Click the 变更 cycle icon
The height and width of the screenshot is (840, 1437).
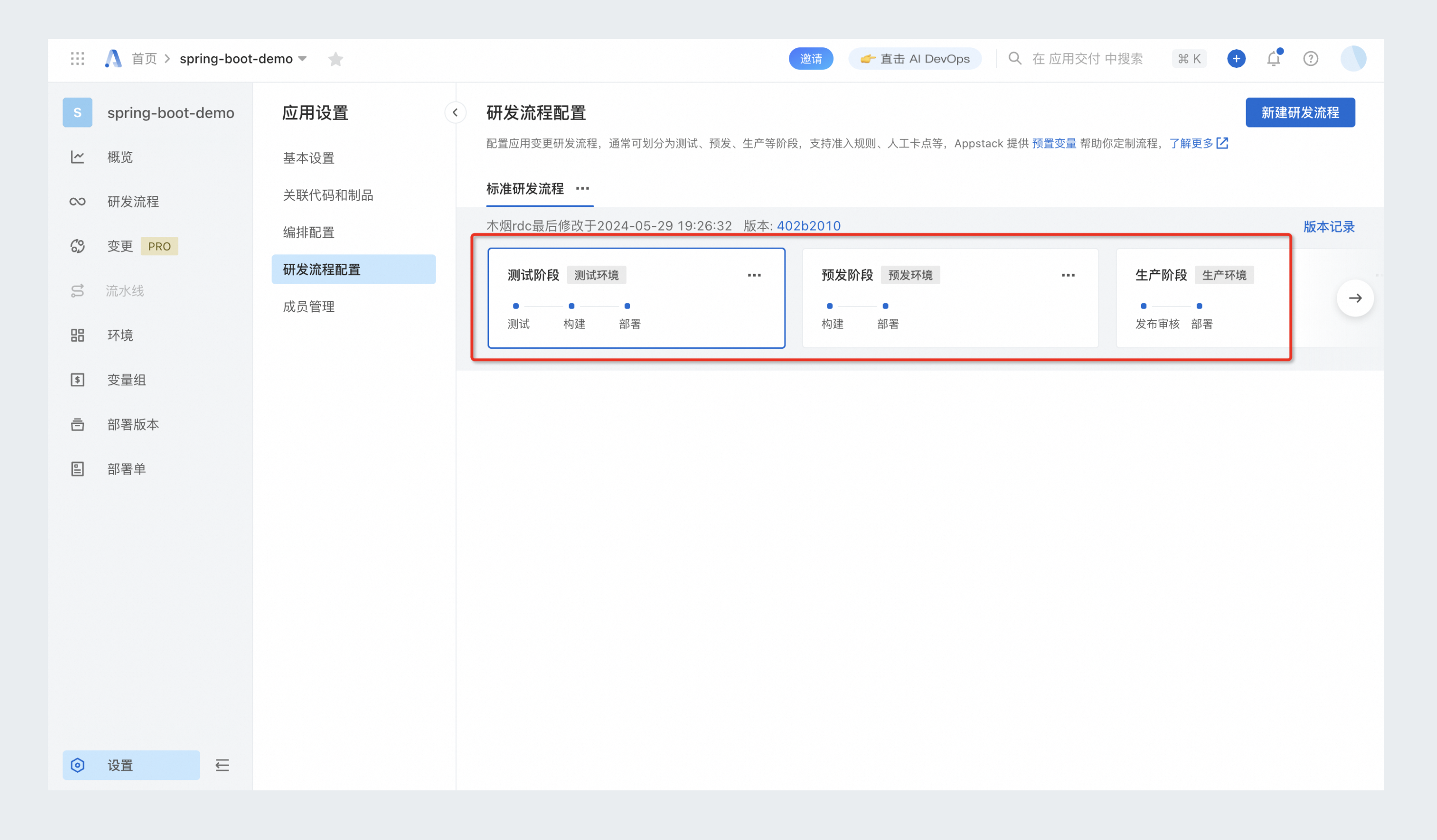coord(78,246)
